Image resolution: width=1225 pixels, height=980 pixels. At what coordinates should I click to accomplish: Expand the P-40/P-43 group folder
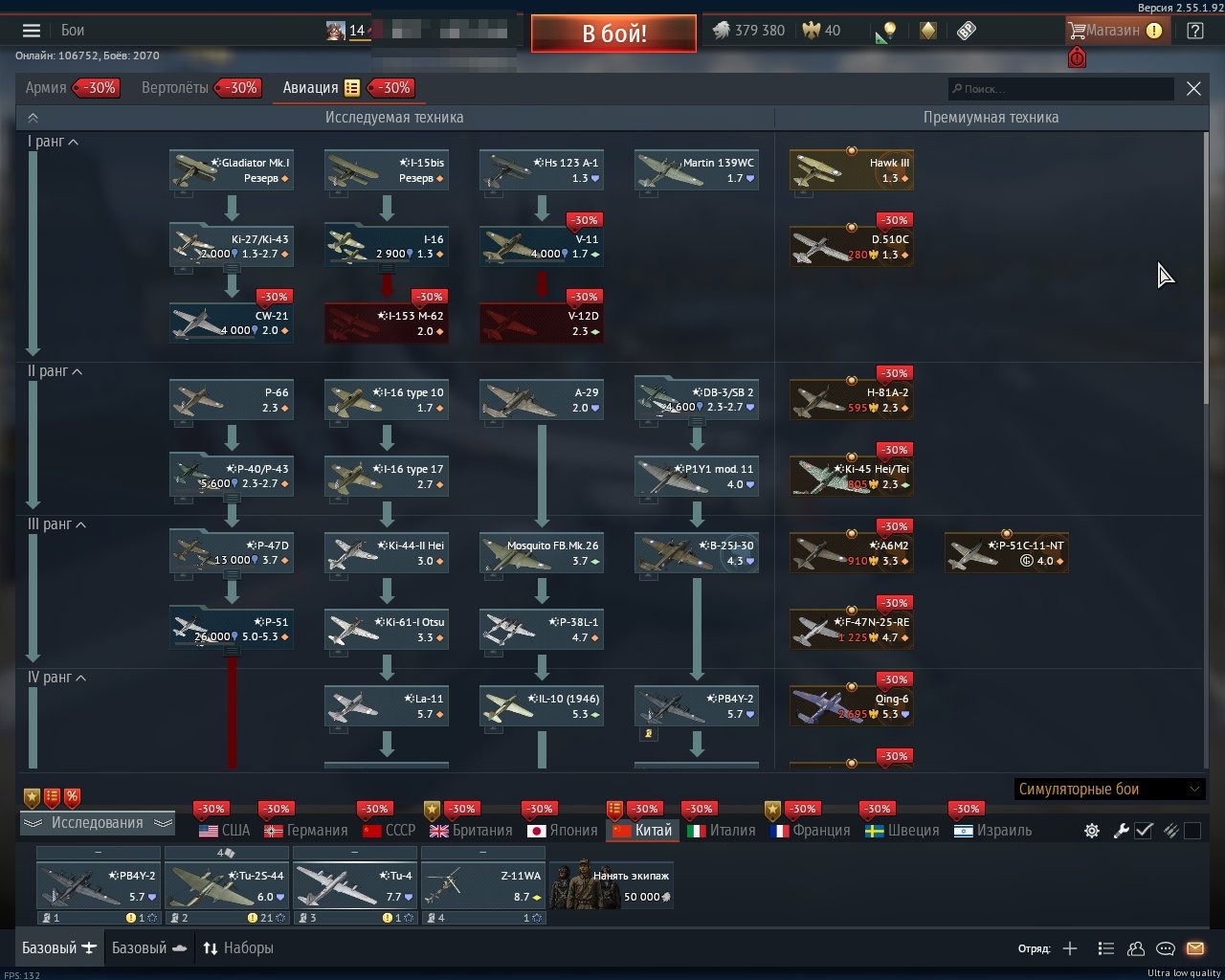232,477
